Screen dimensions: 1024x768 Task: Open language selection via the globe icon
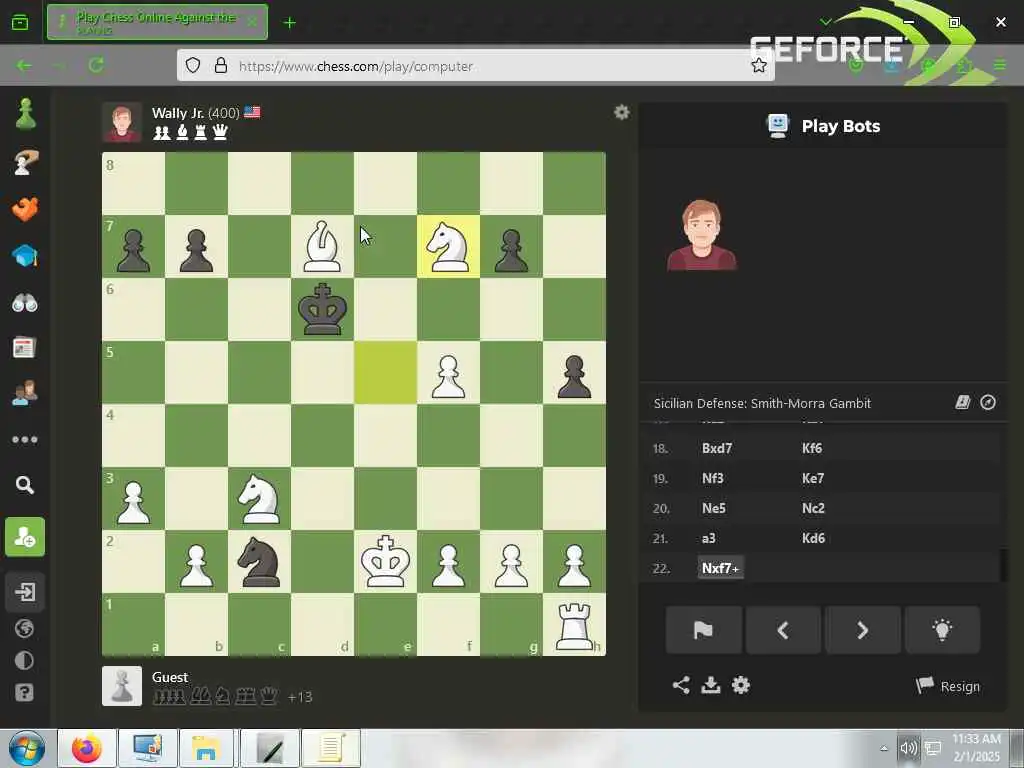24,629
